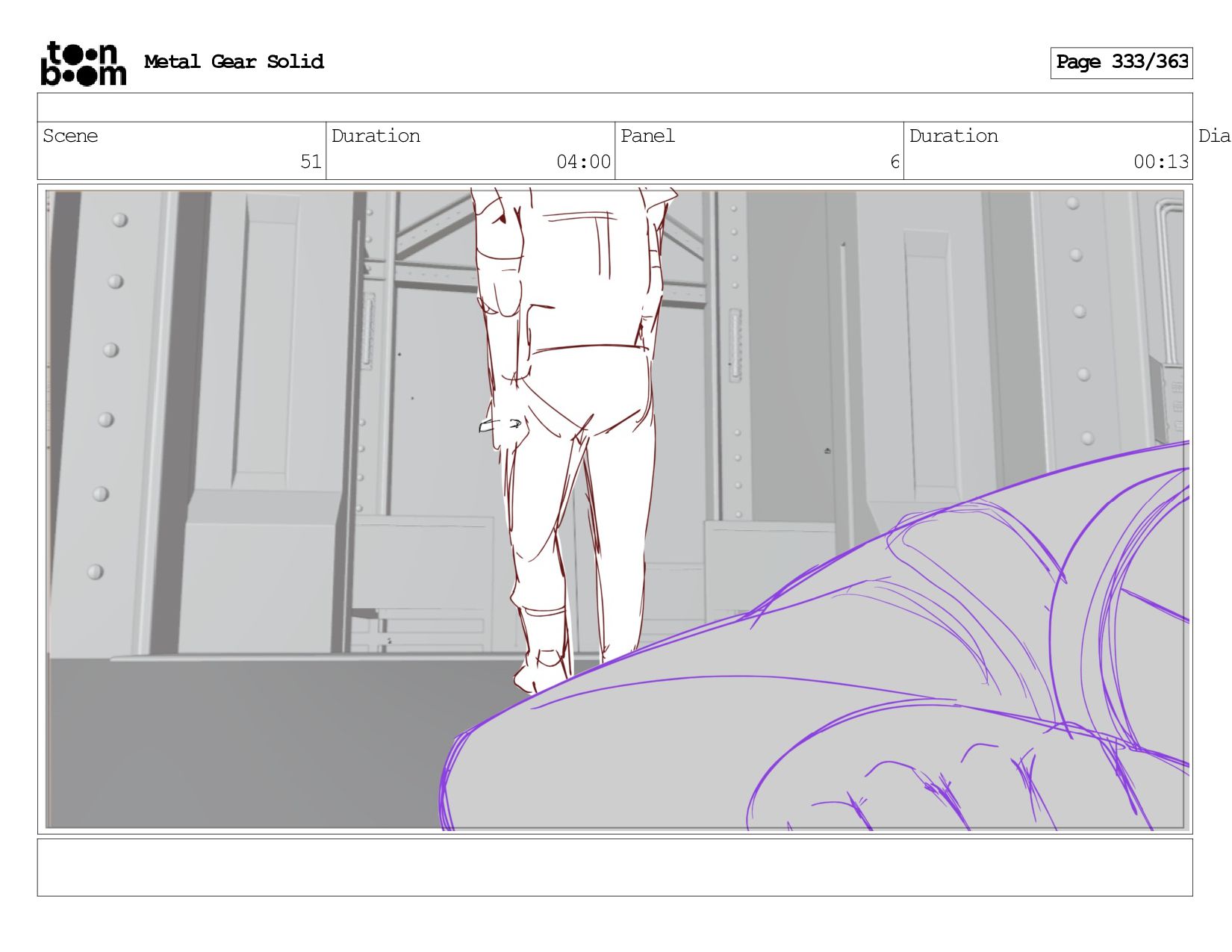
Task: Select scene duration value '04:00'
Action: click(583, 162)
